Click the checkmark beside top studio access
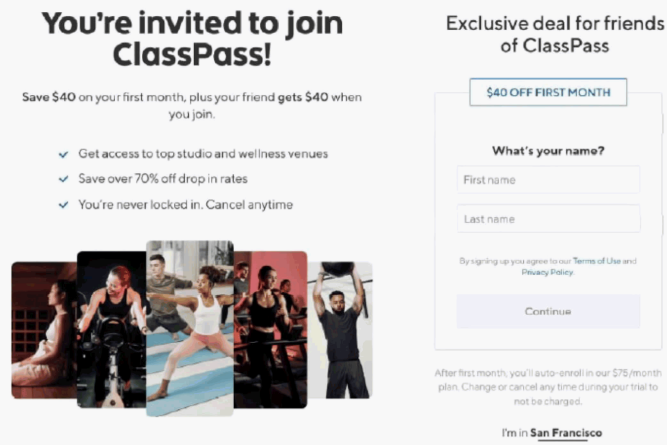Viewport: 667px width, 445px height. pos(64,154)
